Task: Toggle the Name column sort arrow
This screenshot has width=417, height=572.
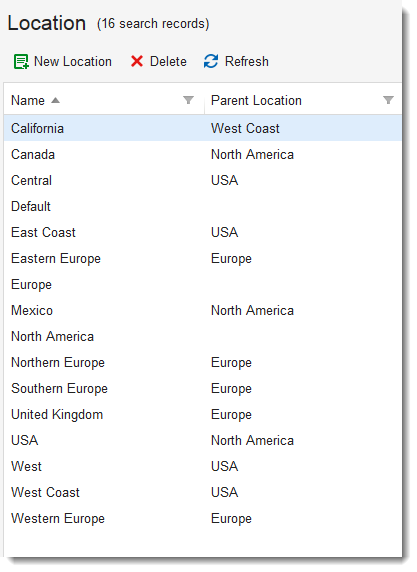Action: click(x=55, y=100)
